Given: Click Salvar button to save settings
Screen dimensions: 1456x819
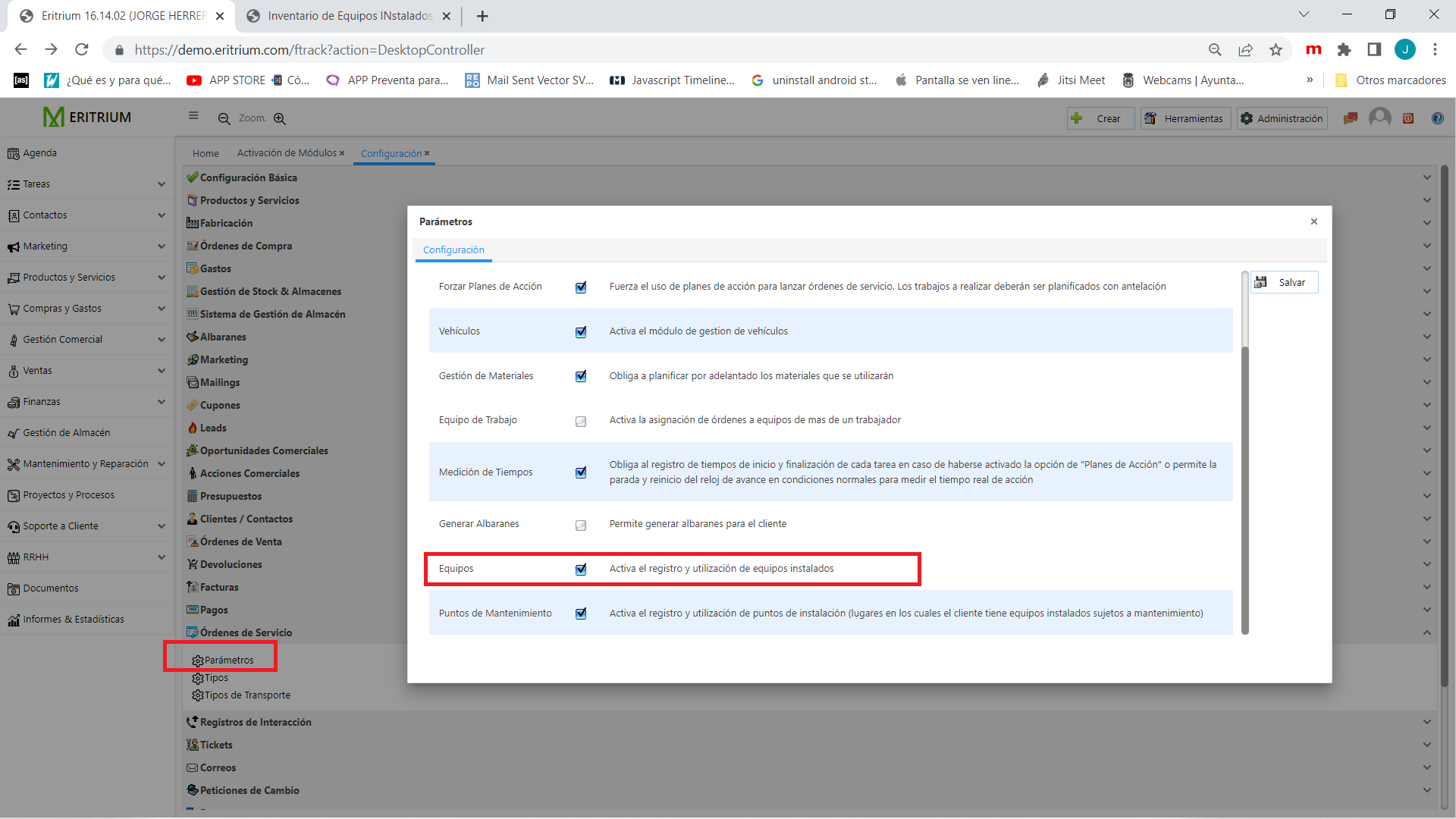Looking at the screenshot, I should (1285, 282).
